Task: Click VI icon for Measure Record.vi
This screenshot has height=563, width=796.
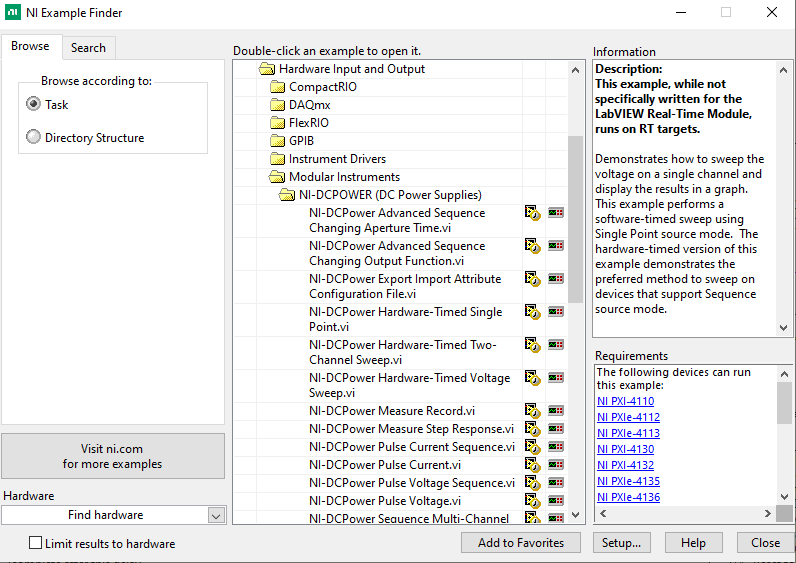Action: [x=533, y=411]
